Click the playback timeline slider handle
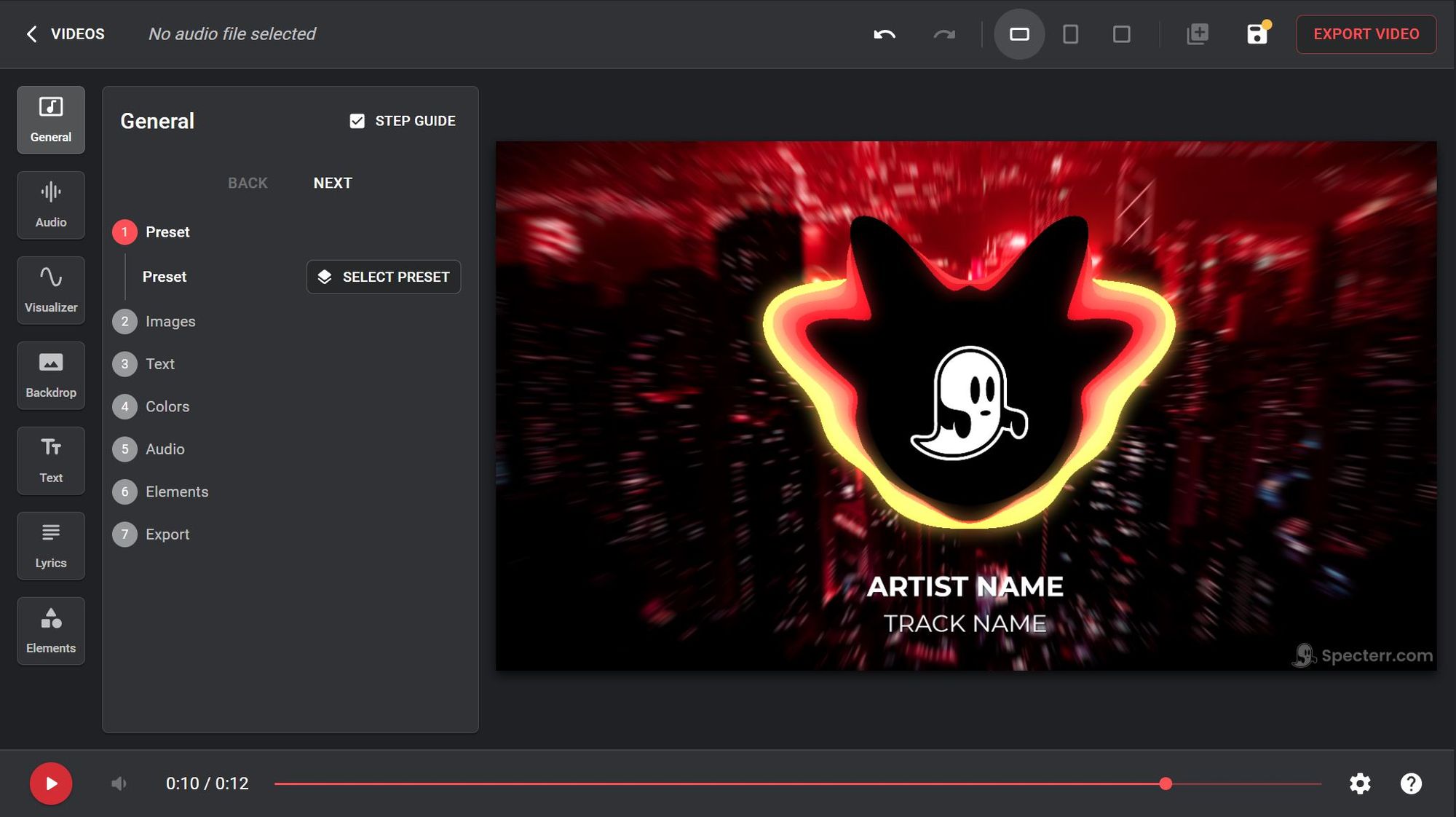The height and width of the screenshot is (817, 1456). coord(1166,784)
